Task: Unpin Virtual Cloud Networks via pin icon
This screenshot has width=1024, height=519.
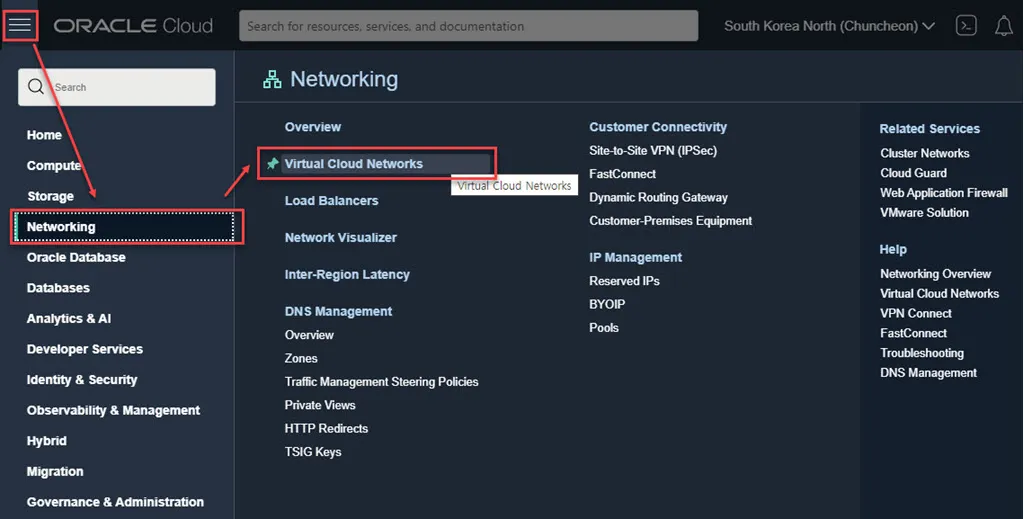Action: tap(272, 164)
